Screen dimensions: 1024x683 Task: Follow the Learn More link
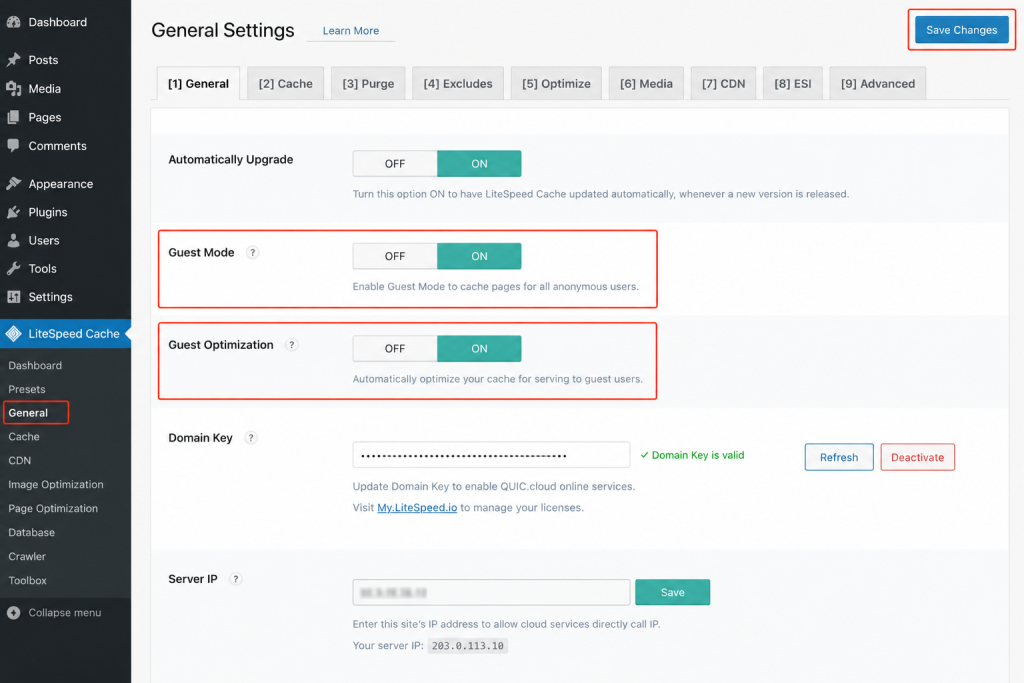pos(351,31)
